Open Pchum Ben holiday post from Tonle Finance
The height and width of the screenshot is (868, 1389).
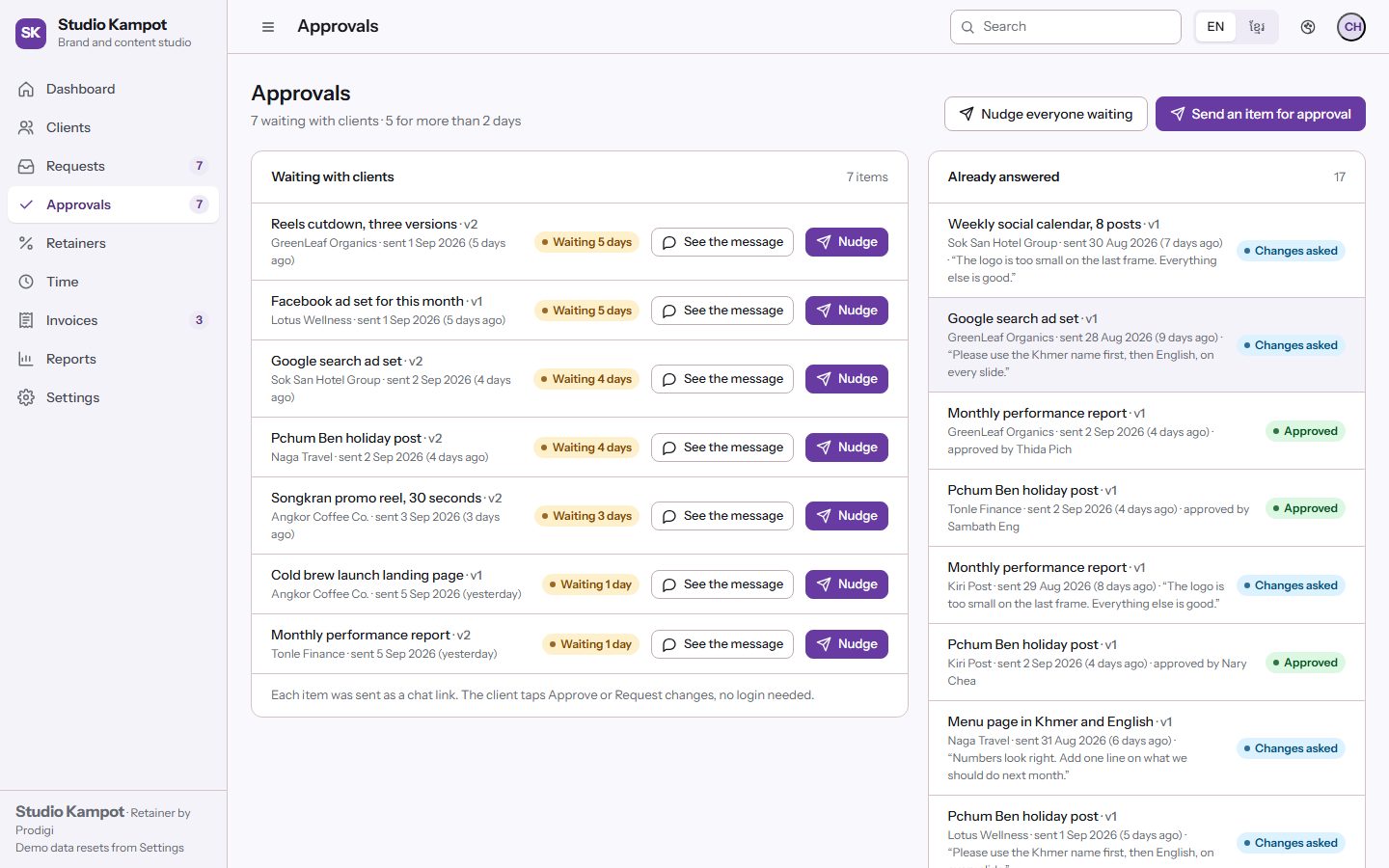(1146, 508)
